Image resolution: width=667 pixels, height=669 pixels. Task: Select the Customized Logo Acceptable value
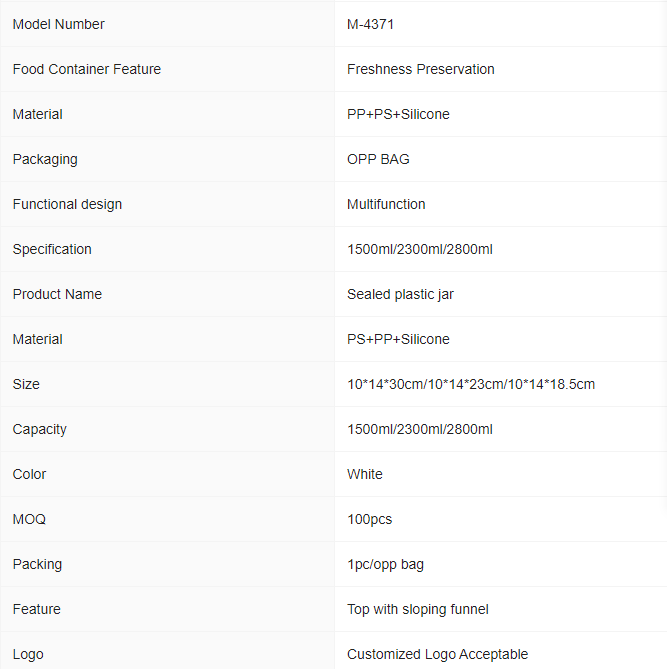coord(437,654)
